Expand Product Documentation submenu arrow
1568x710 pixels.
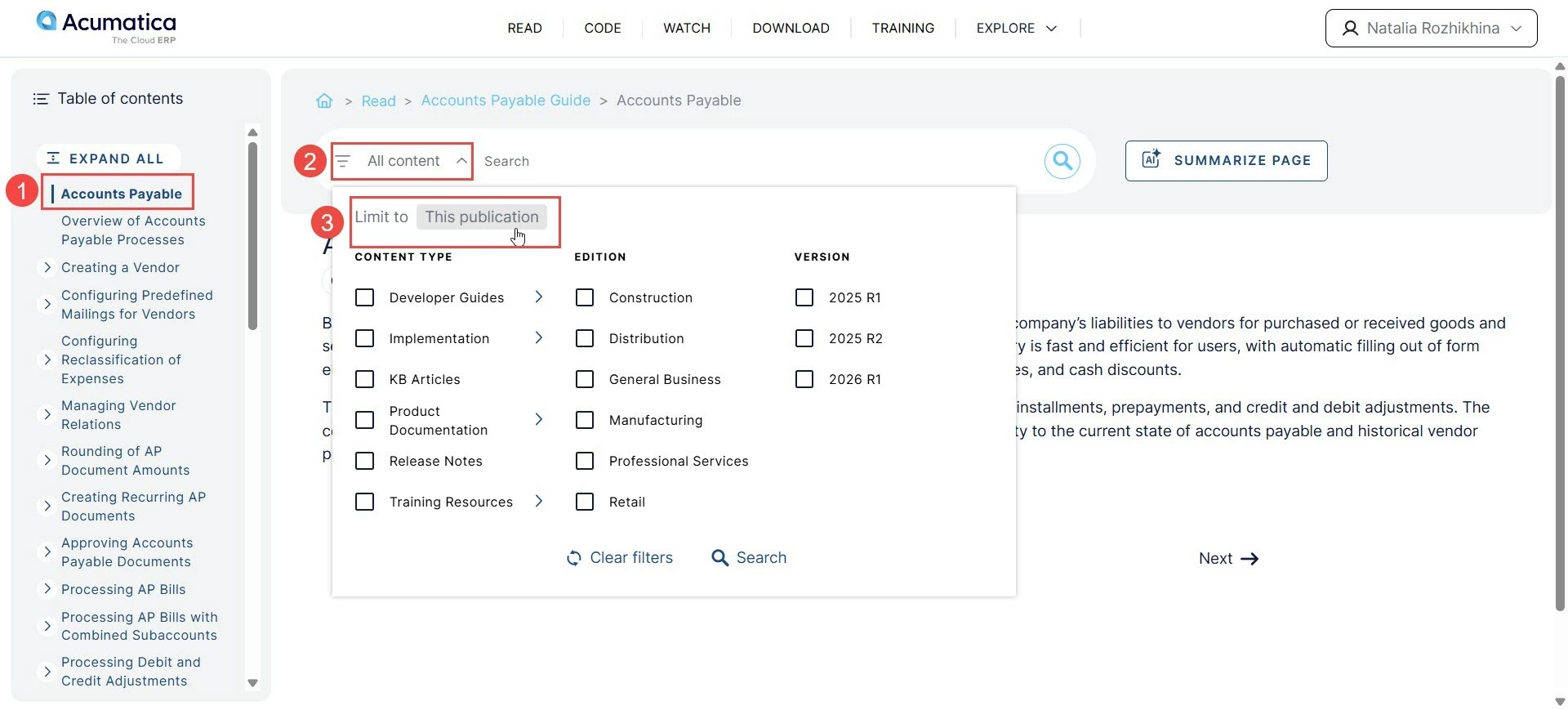pyautogui.click(x=539, y=419)
